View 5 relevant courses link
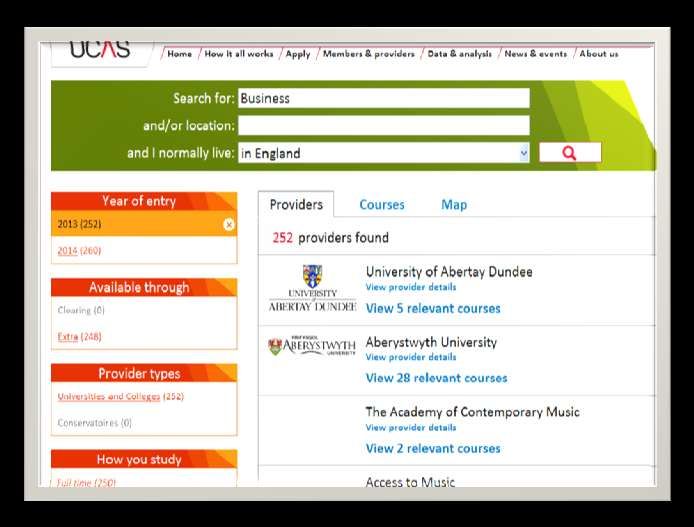The image size is (694, 527). tap(433, 308)
